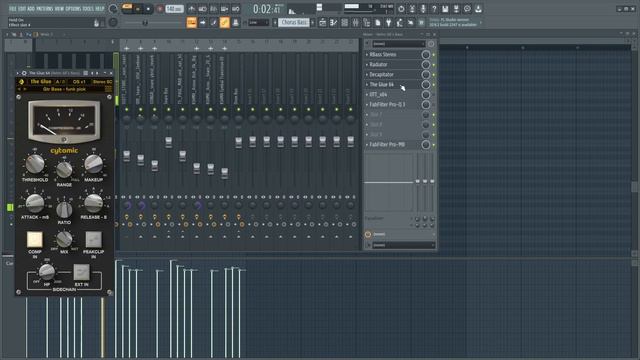Click the save project floppy icon
The width and height of the screenshot is (640, 360).
coord(445,9)
